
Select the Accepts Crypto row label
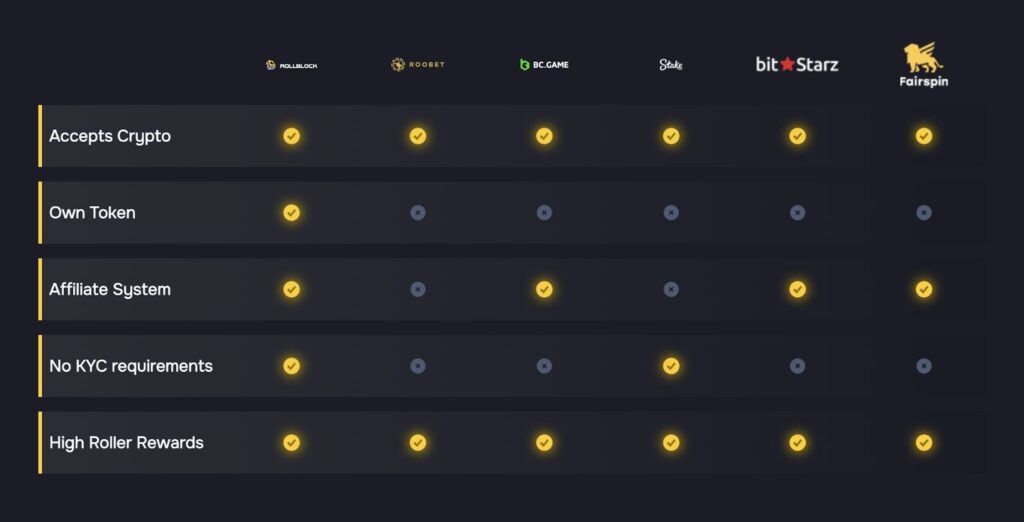coord(110,136)
